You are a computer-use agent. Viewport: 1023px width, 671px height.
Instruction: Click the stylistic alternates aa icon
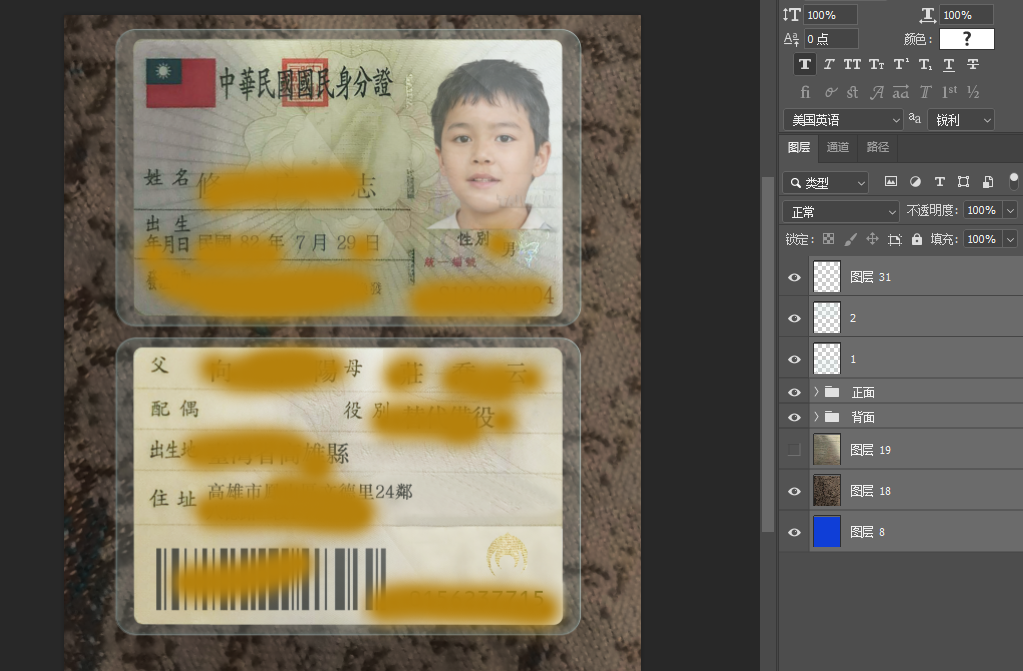pyautogui.click(x=901, y=92)
